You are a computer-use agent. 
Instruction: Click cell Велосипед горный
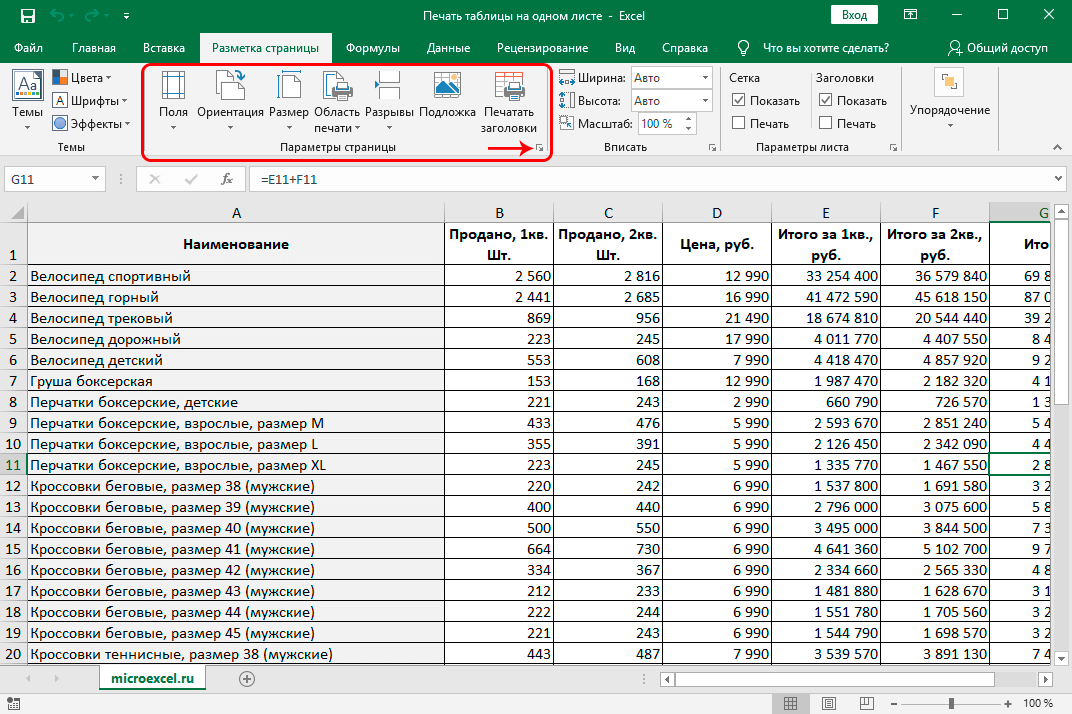tap(236, 297)
